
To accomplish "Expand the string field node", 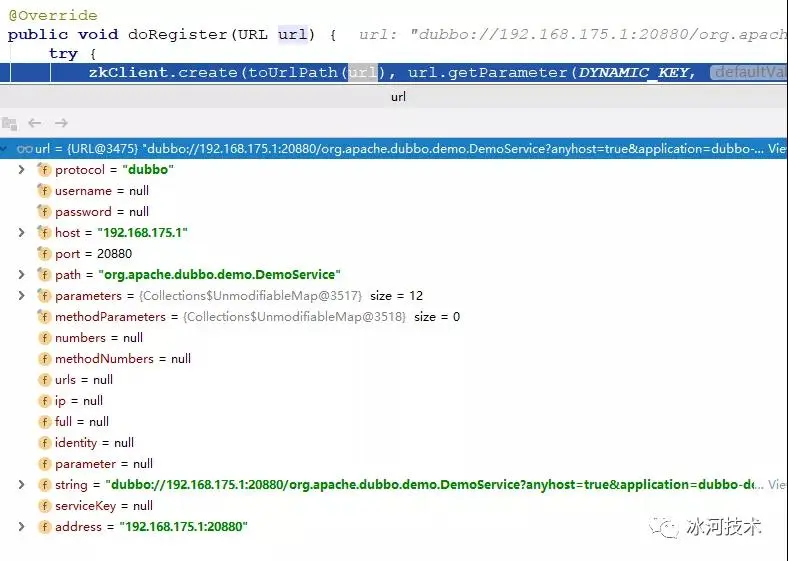I will click(x=21, y=485).
